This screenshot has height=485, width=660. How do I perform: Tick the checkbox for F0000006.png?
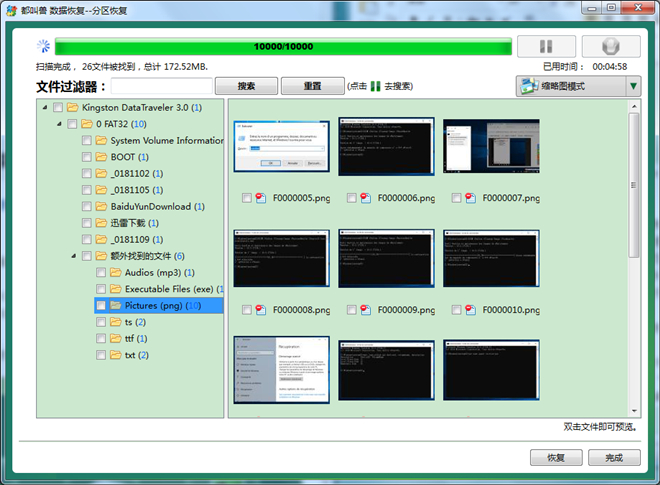tap(353, 198)
